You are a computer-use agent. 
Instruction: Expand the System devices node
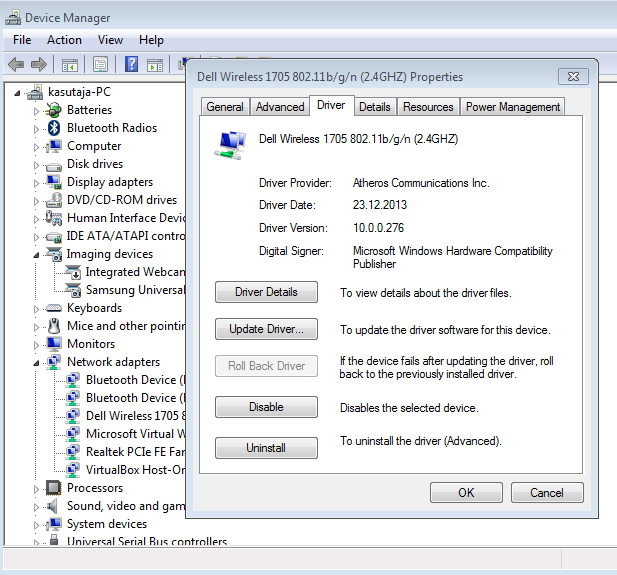(36, 525)
